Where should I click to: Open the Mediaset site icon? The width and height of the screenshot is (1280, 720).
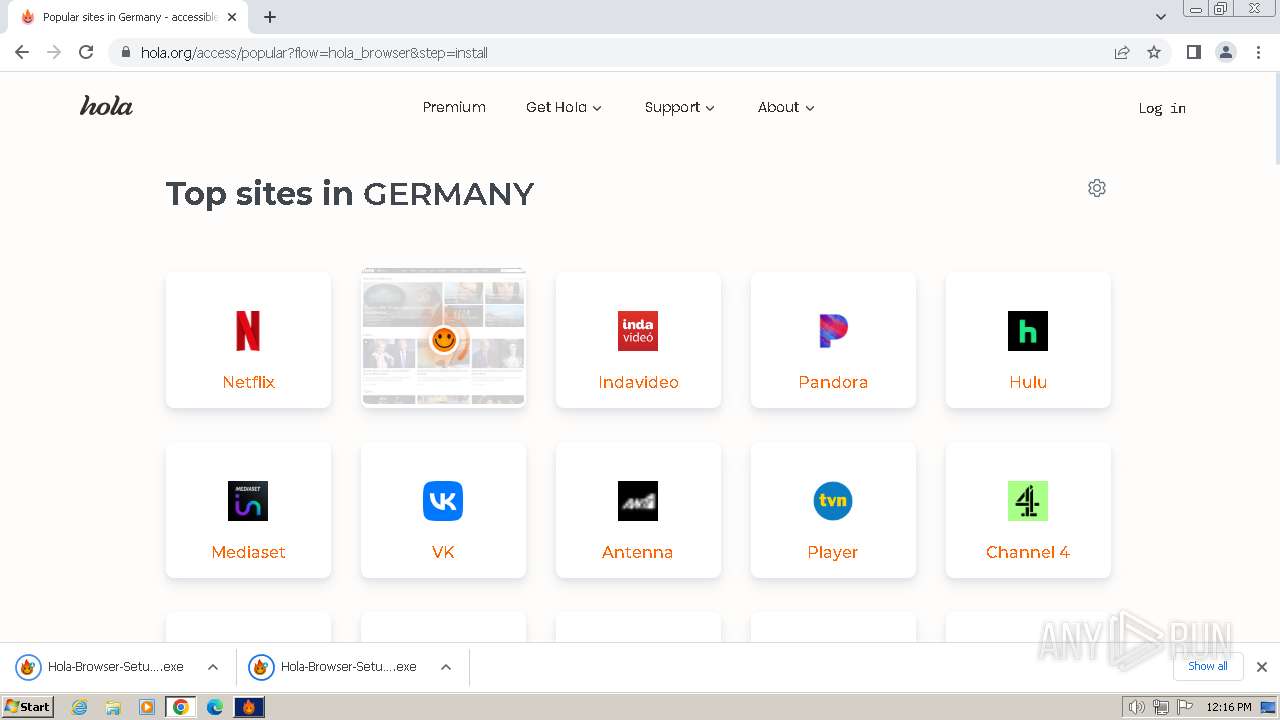[248, 501]
